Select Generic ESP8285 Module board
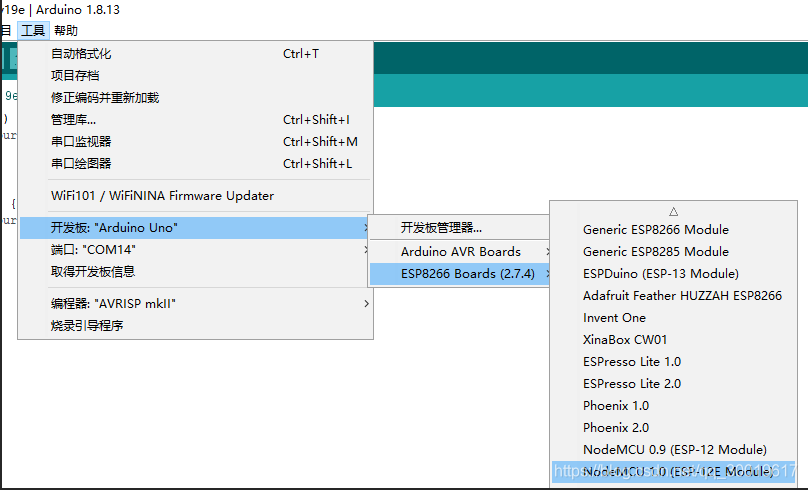 click(673, 252)
